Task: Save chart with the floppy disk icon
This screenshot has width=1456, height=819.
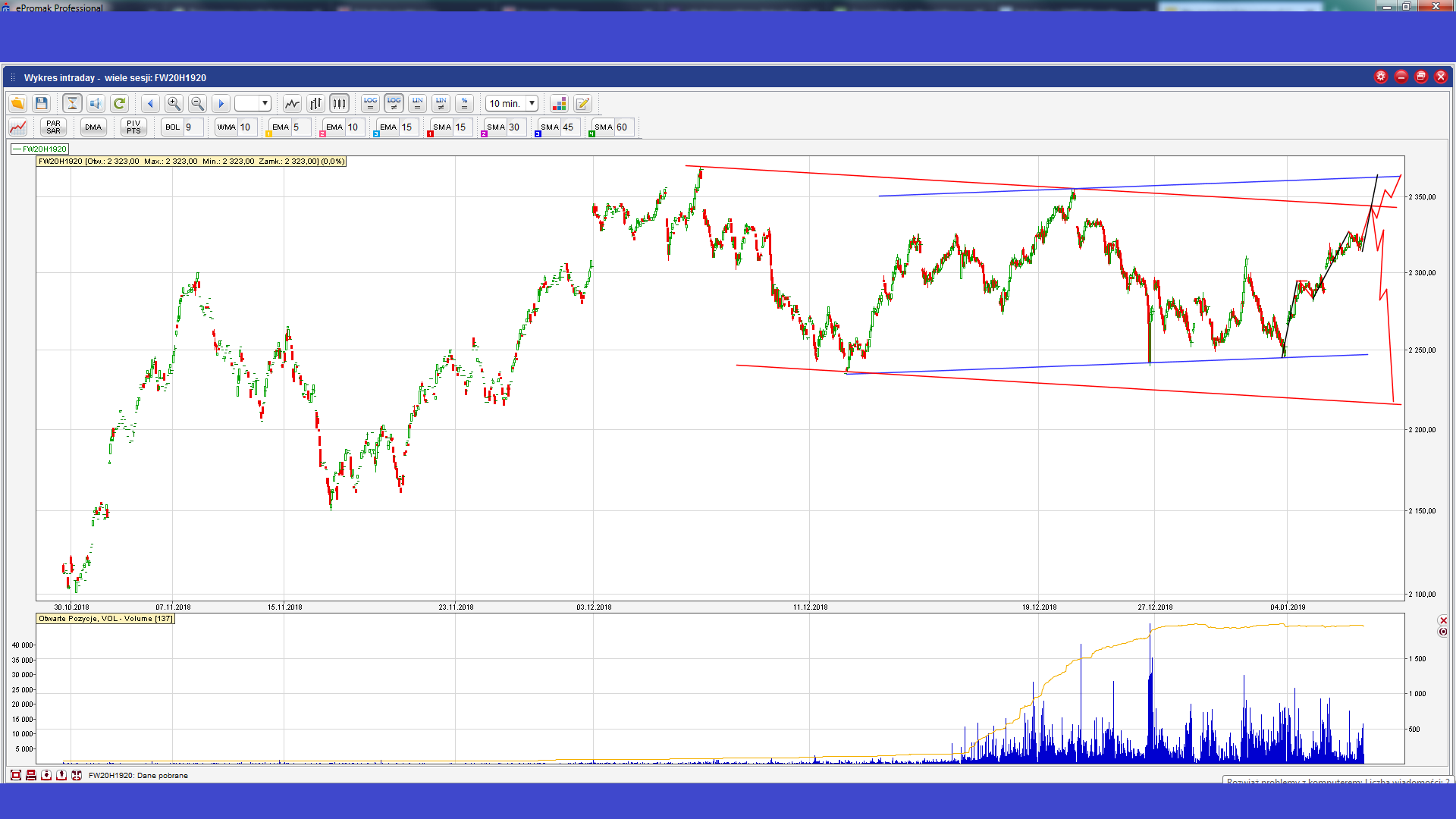Action: coord(42,103)
